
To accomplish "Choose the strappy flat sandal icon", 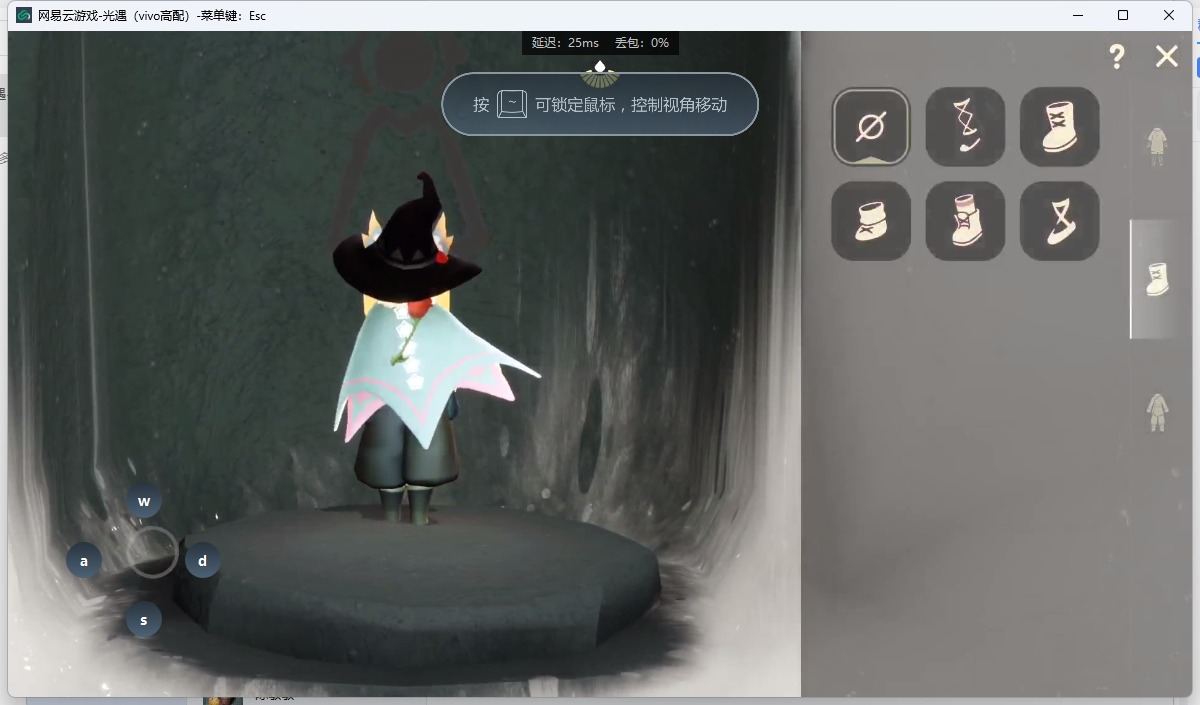I will point(1059,221).
